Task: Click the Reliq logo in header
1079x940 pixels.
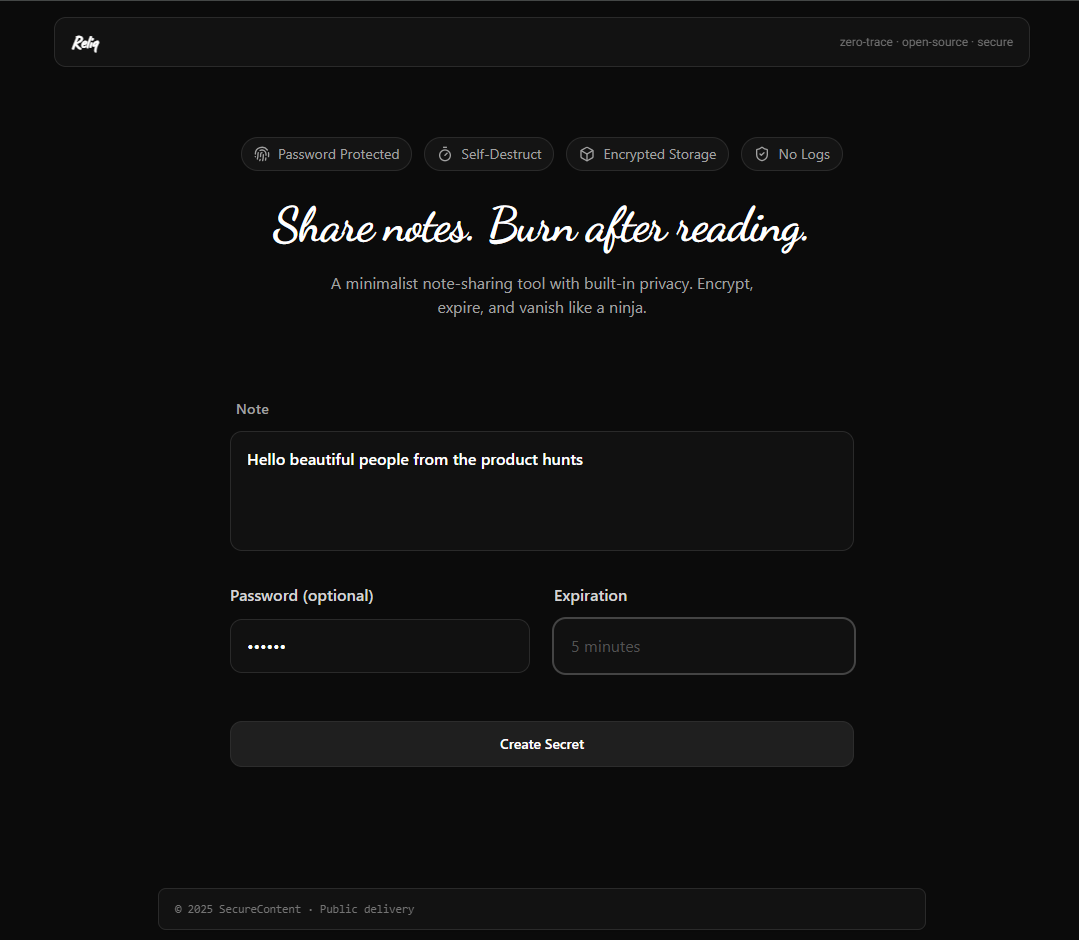Action: [x=85, y=43]
